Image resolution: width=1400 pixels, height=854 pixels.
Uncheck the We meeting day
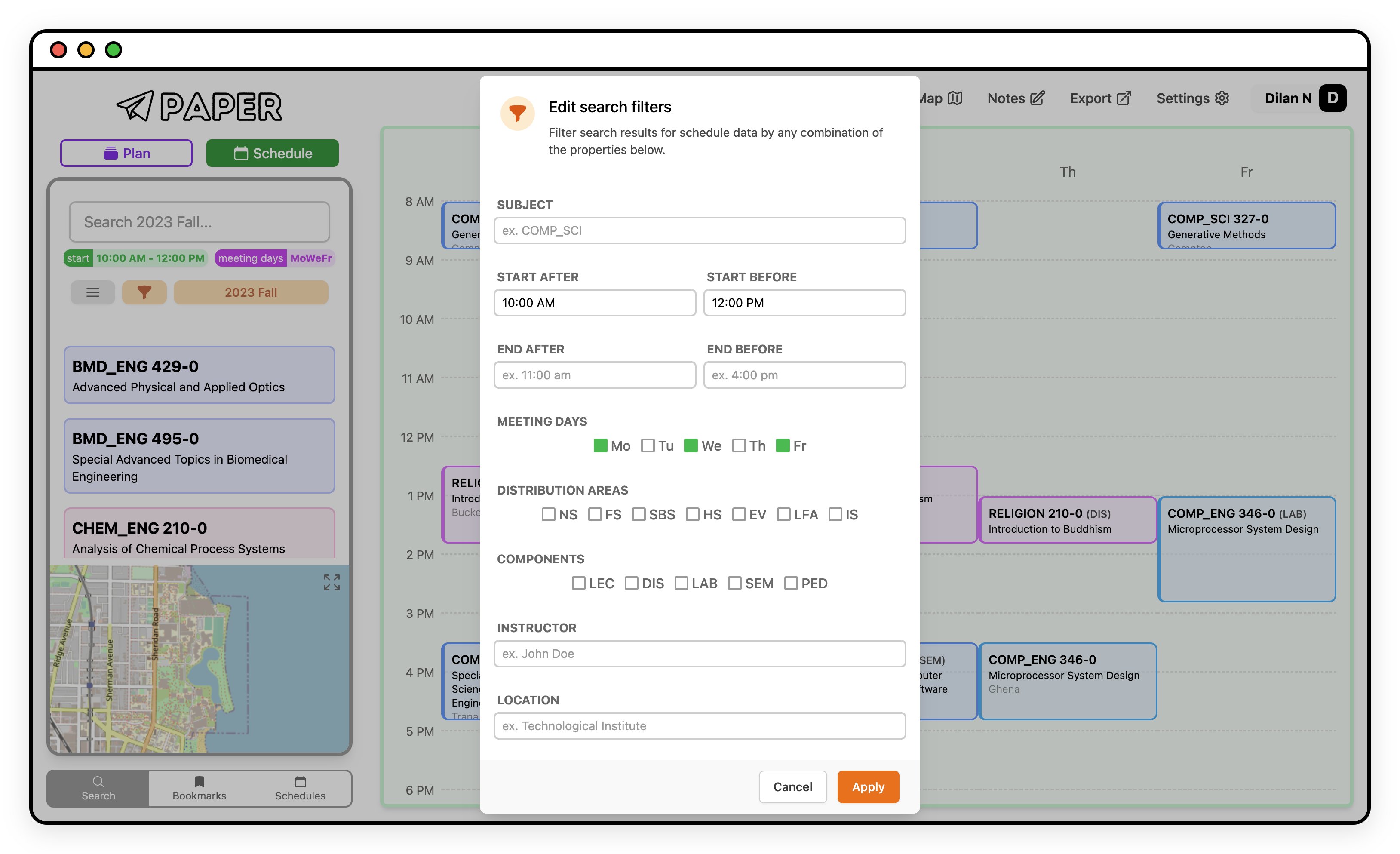tap(691, 445)
